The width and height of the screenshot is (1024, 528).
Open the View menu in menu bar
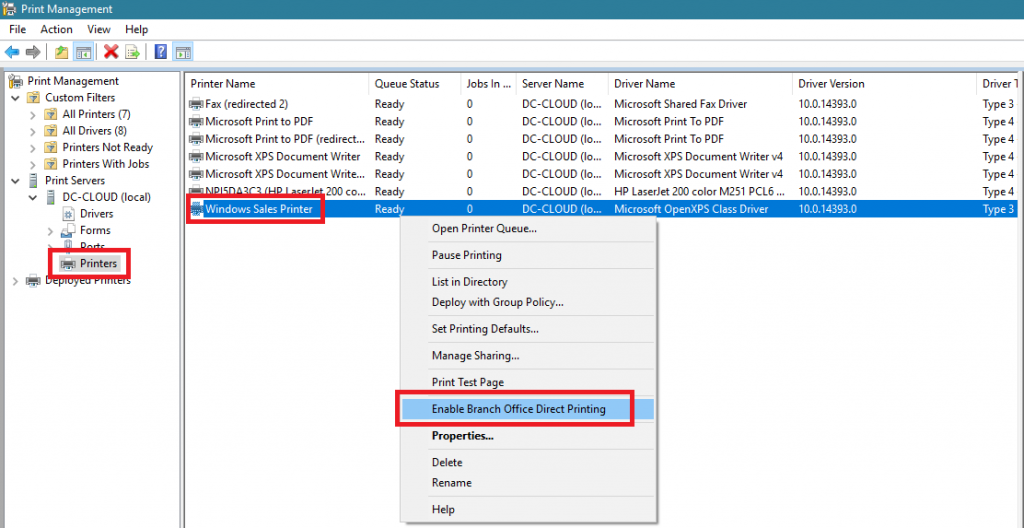coord(99,30)
